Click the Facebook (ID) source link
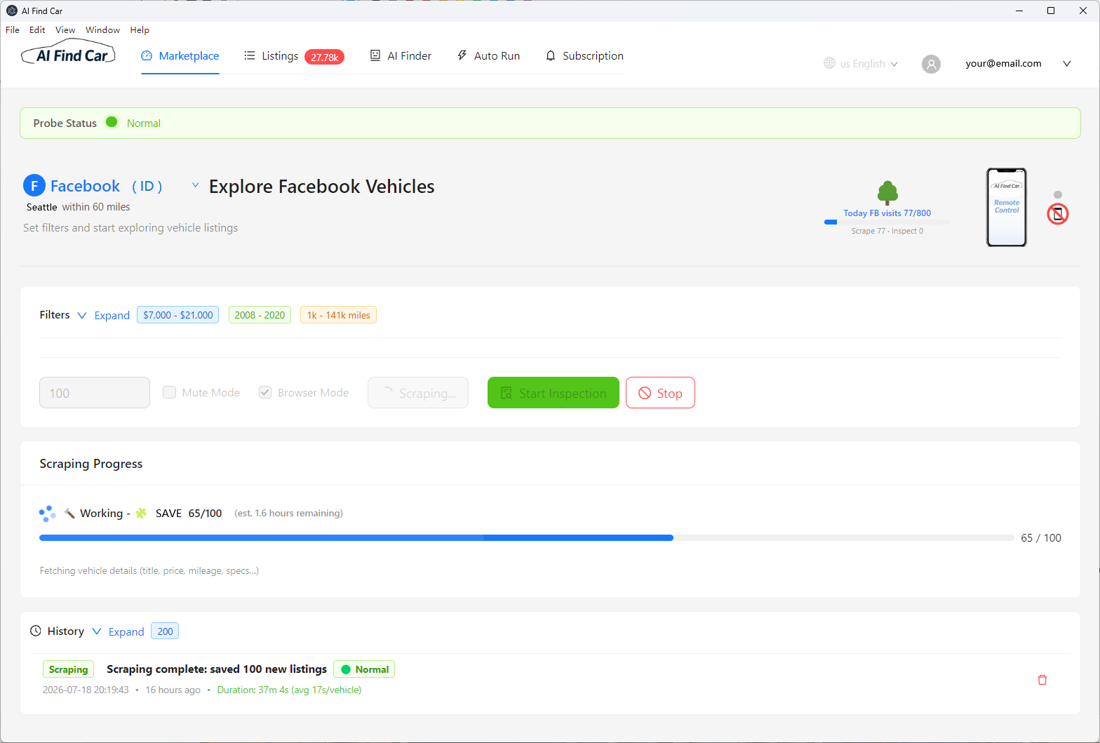 106,186
